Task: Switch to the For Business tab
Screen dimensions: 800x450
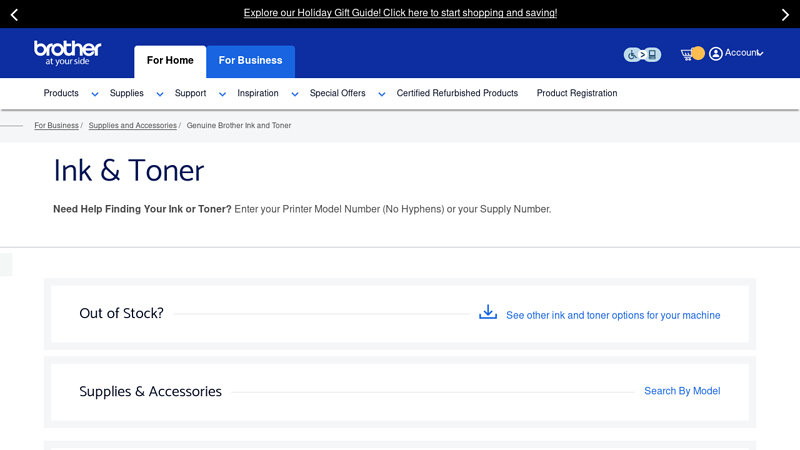Action: tap(250, 61)
